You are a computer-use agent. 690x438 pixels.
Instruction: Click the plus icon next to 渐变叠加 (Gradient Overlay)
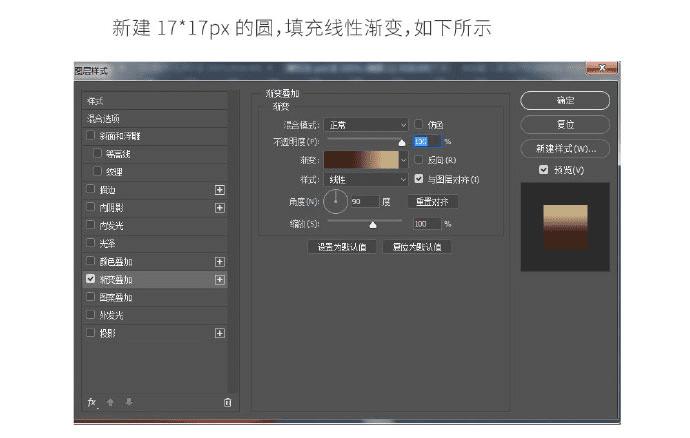click(x=220, y=280)
